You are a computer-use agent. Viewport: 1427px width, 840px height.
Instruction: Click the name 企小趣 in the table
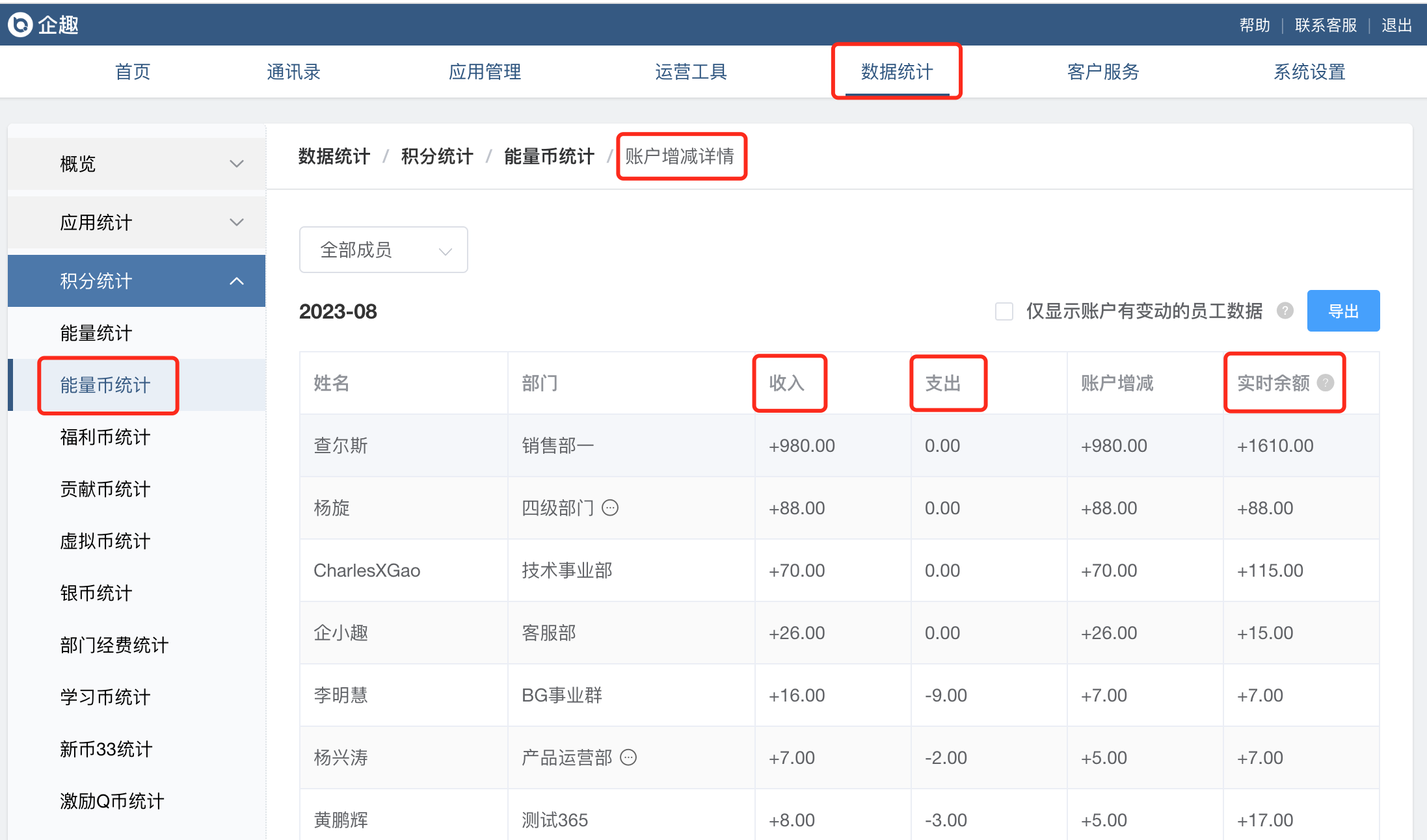[x=341, y=633]
